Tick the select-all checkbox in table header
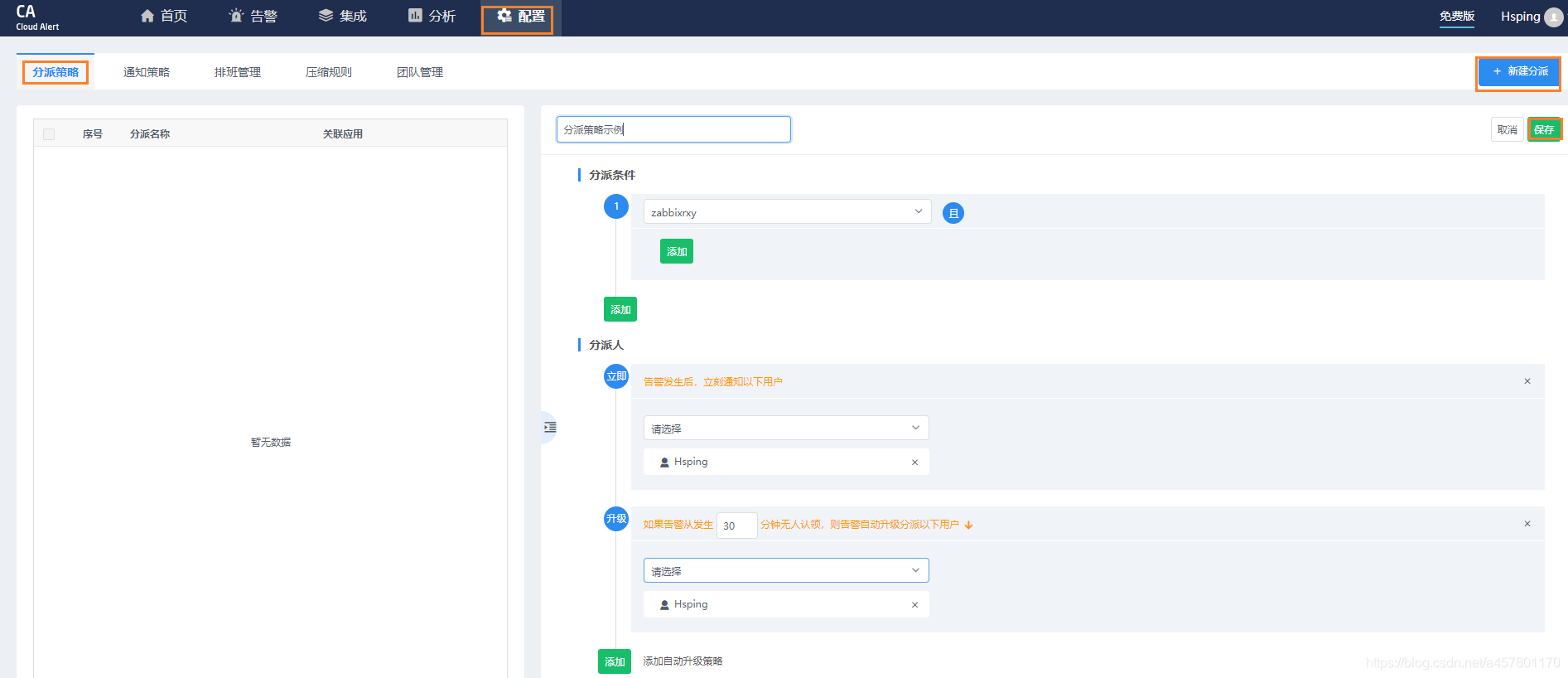The height and width of the screenshot is (678, 1568). tap(49, 134)
